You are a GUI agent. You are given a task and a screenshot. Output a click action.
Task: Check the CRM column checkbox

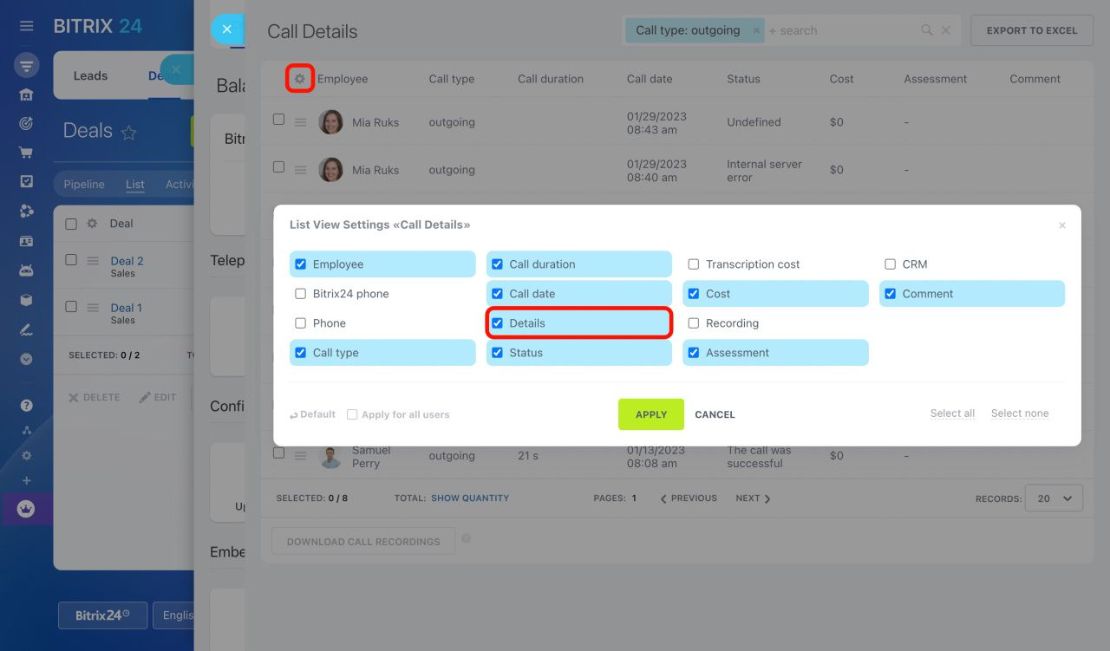click(891, 264)
